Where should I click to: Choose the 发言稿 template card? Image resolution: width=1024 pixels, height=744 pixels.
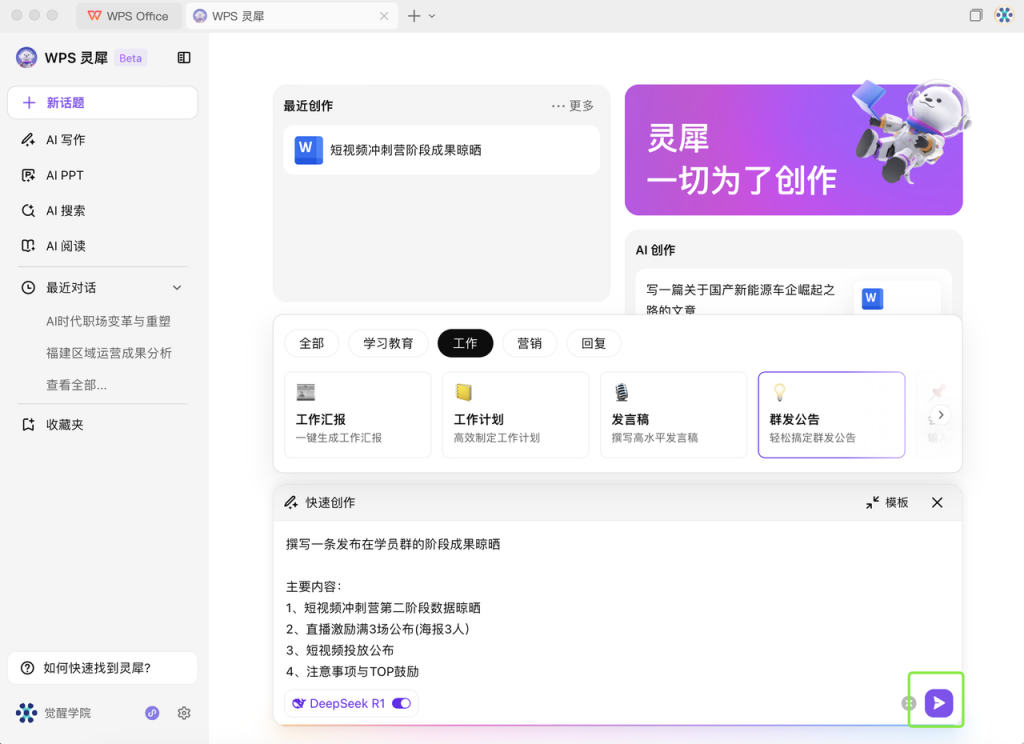click(x=673, y=415)
